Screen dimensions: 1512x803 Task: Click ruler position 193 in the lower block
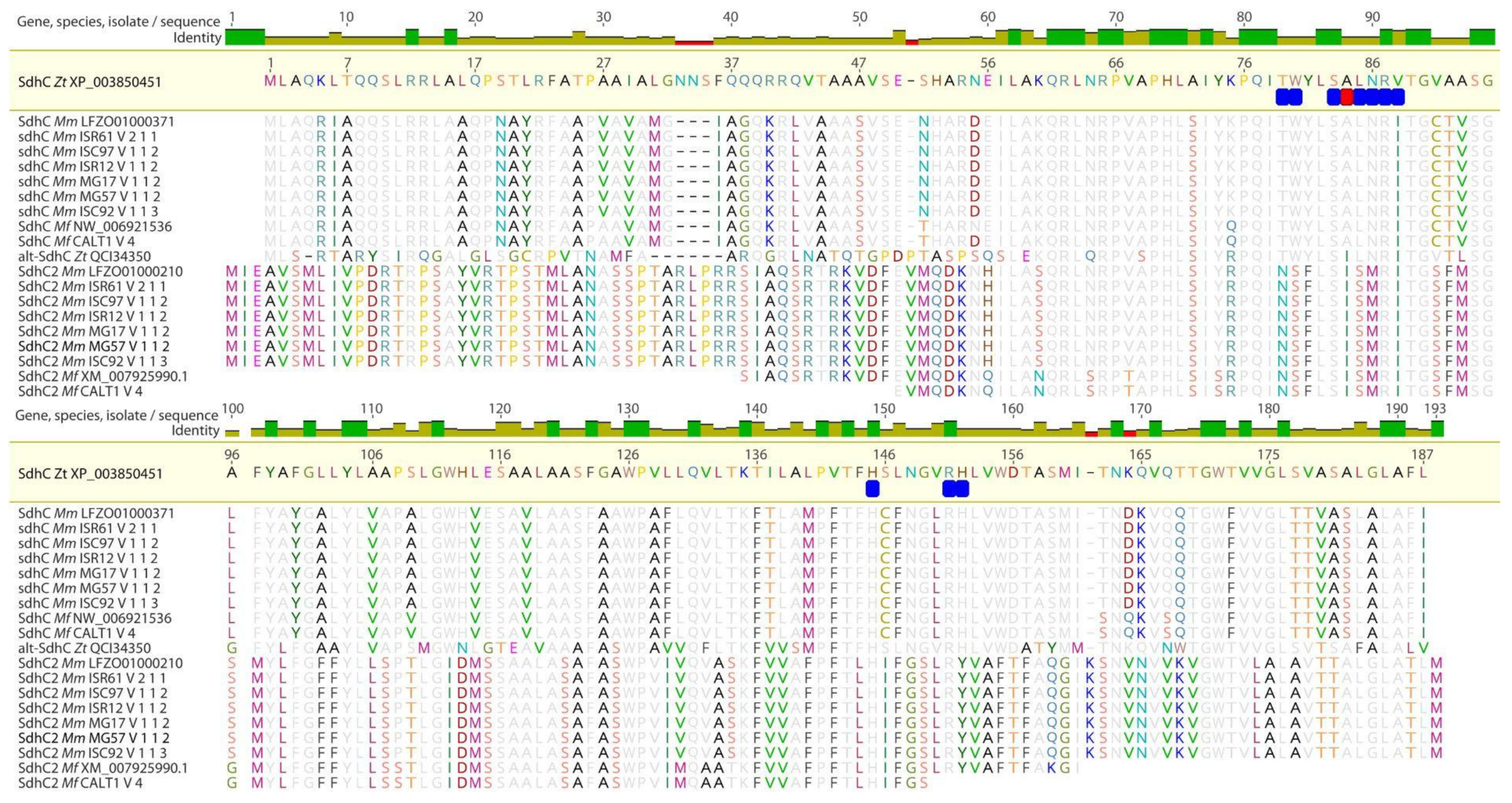pos(1436,409)
